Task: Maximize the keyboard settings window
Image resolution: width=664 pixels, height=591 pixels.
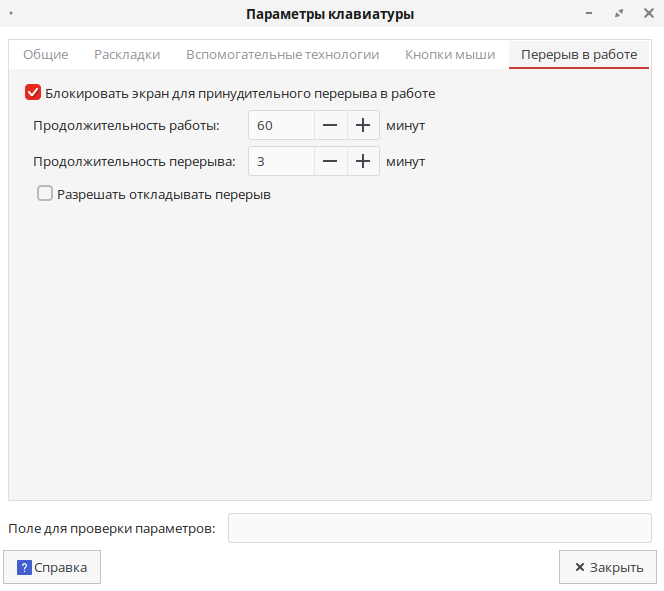Action: pos(620,14)
